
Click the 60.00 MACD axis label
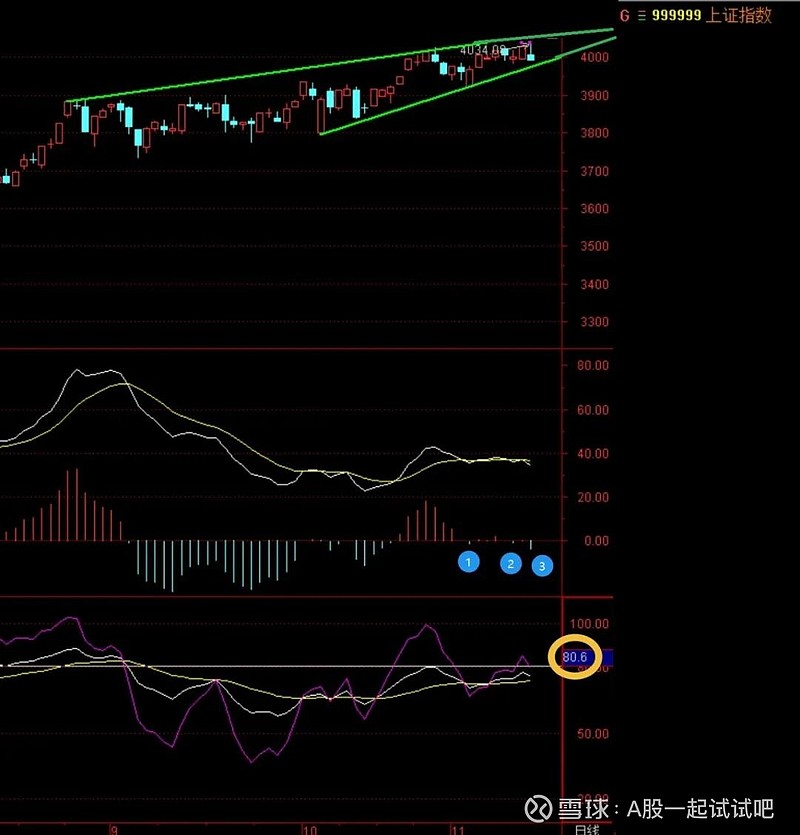pos(592,410)
